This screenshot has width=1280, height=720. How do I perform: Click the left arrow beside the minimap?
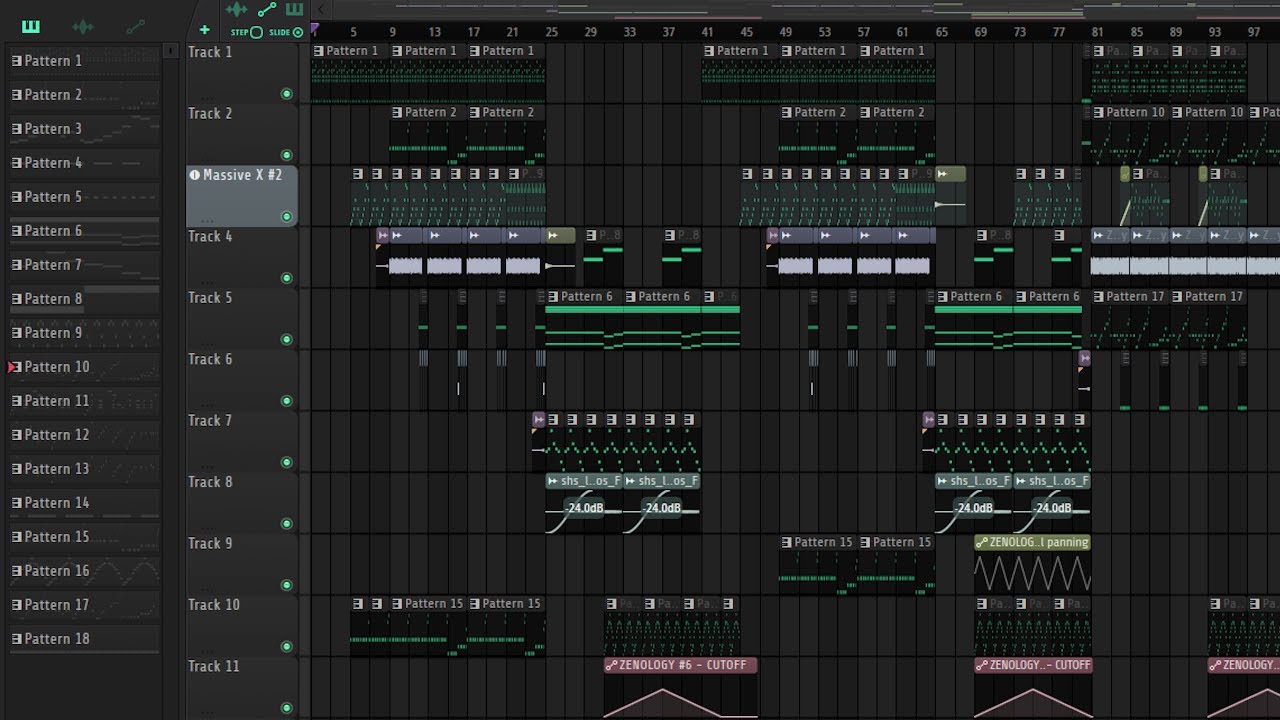pyautogui.click(x=322, y=10)
